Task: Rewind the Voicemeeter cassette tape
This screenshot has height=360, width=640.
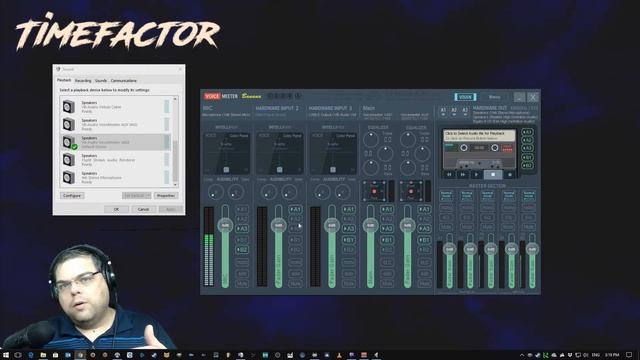Action: coord(449,175)
